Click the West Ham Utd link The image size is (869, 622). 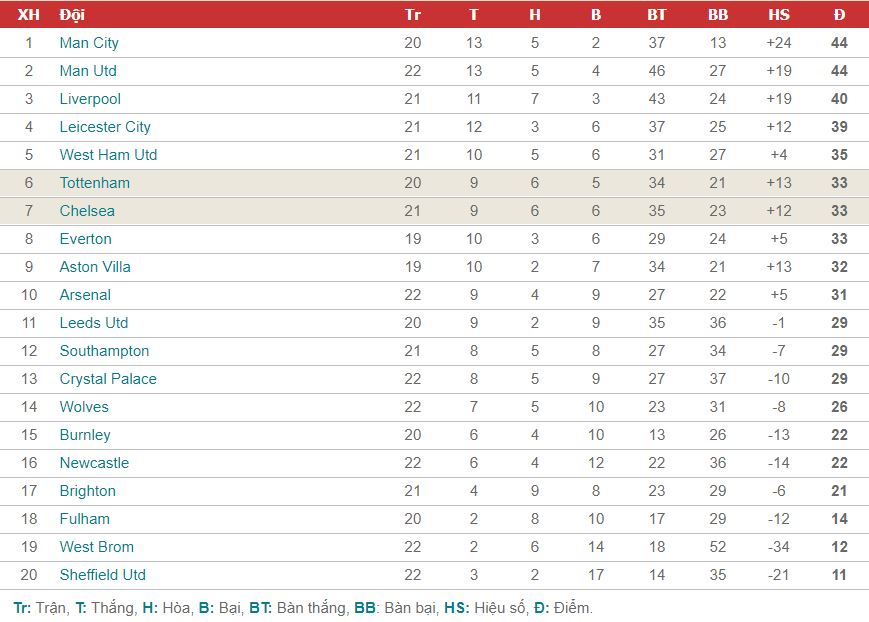[x=109, y=155]
